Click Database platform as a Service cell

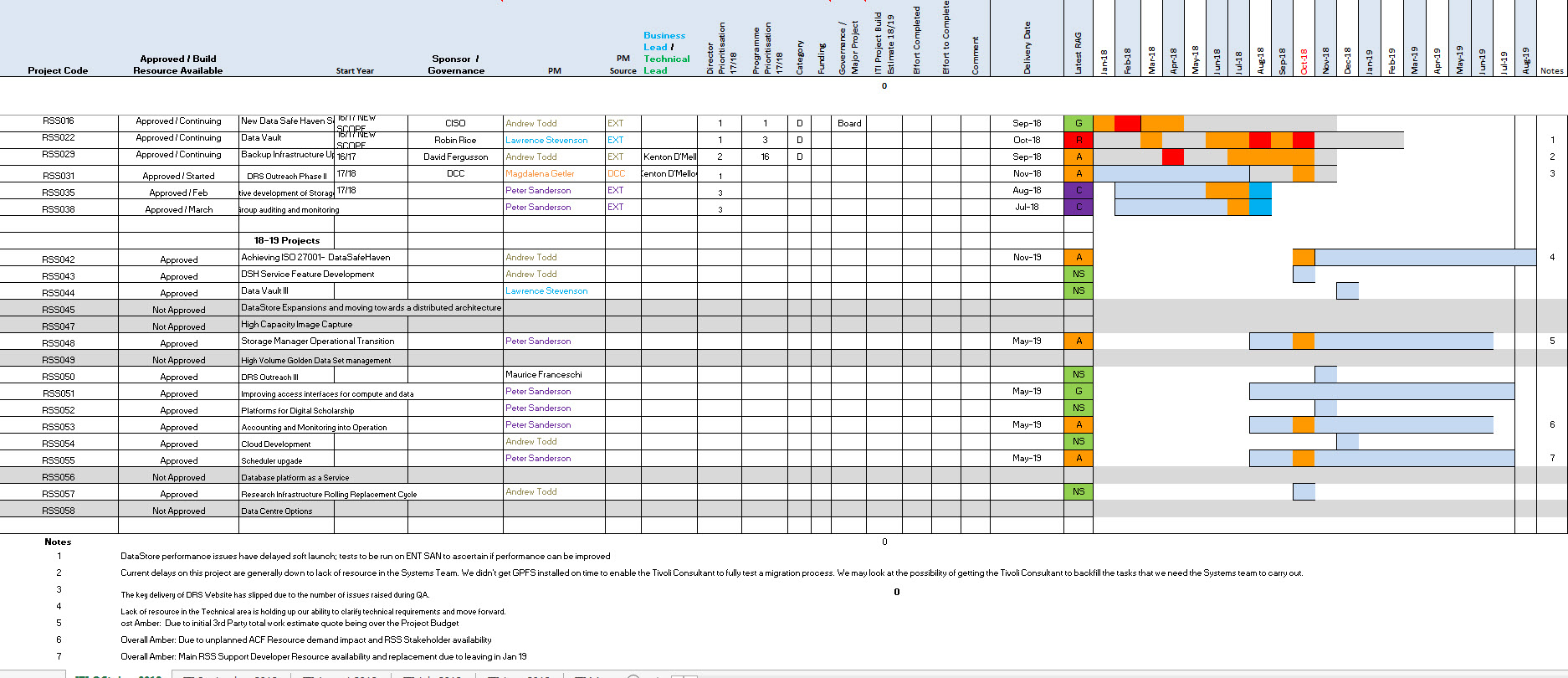(295, 477)
